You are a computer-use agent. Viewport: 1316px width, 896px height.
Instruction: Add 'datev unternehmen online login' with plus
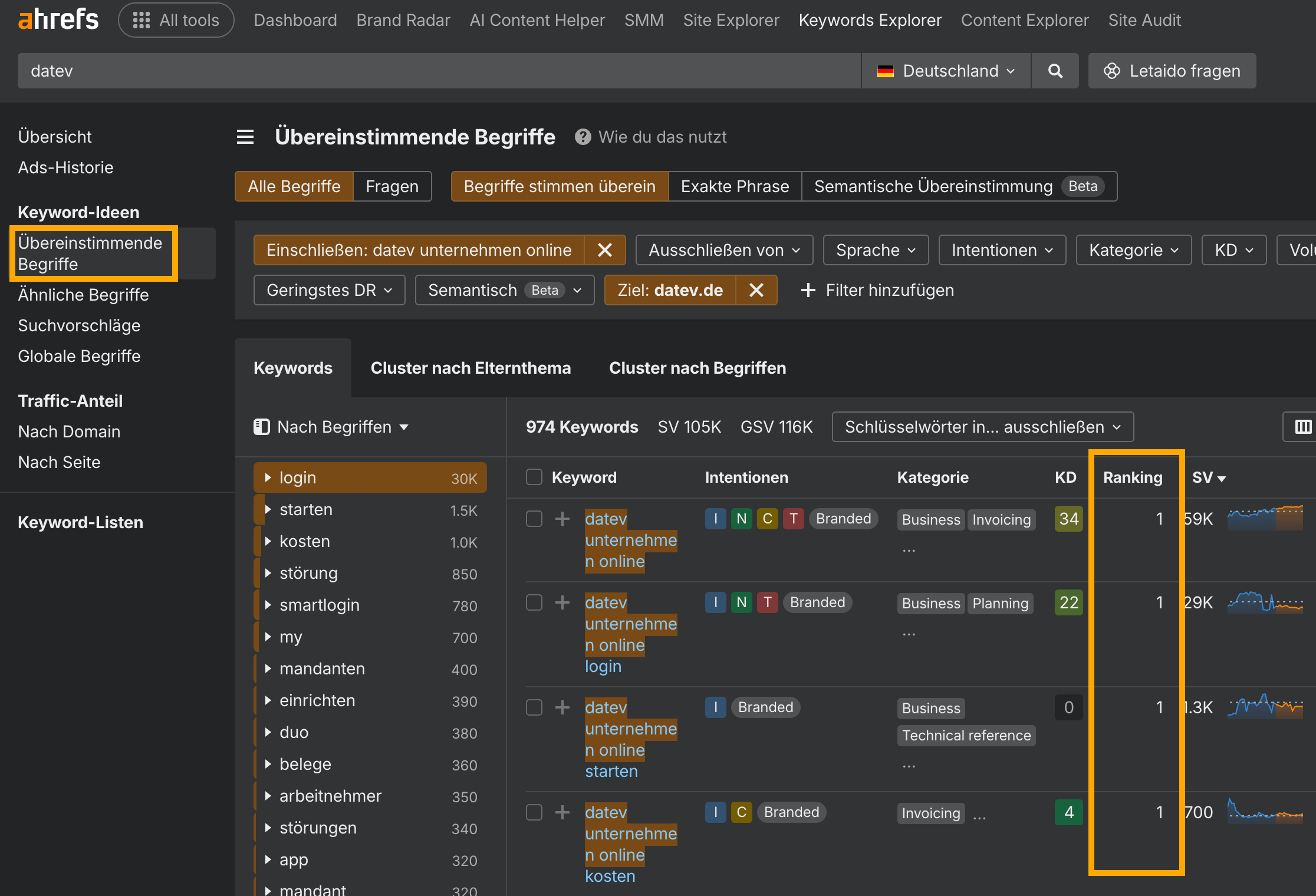click(x=562, y=602)
